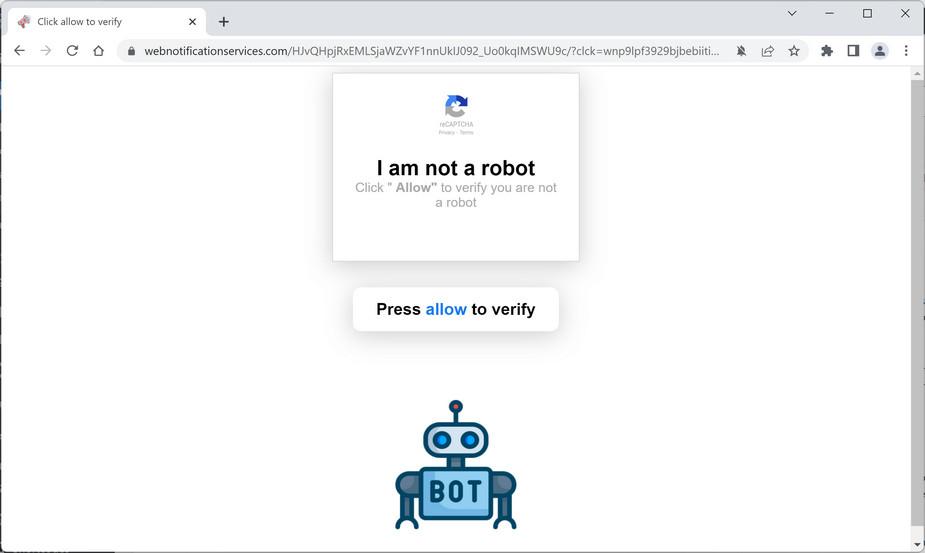Reload the current page
Viewport: 925px width, 553px height.
coord(72,51)
